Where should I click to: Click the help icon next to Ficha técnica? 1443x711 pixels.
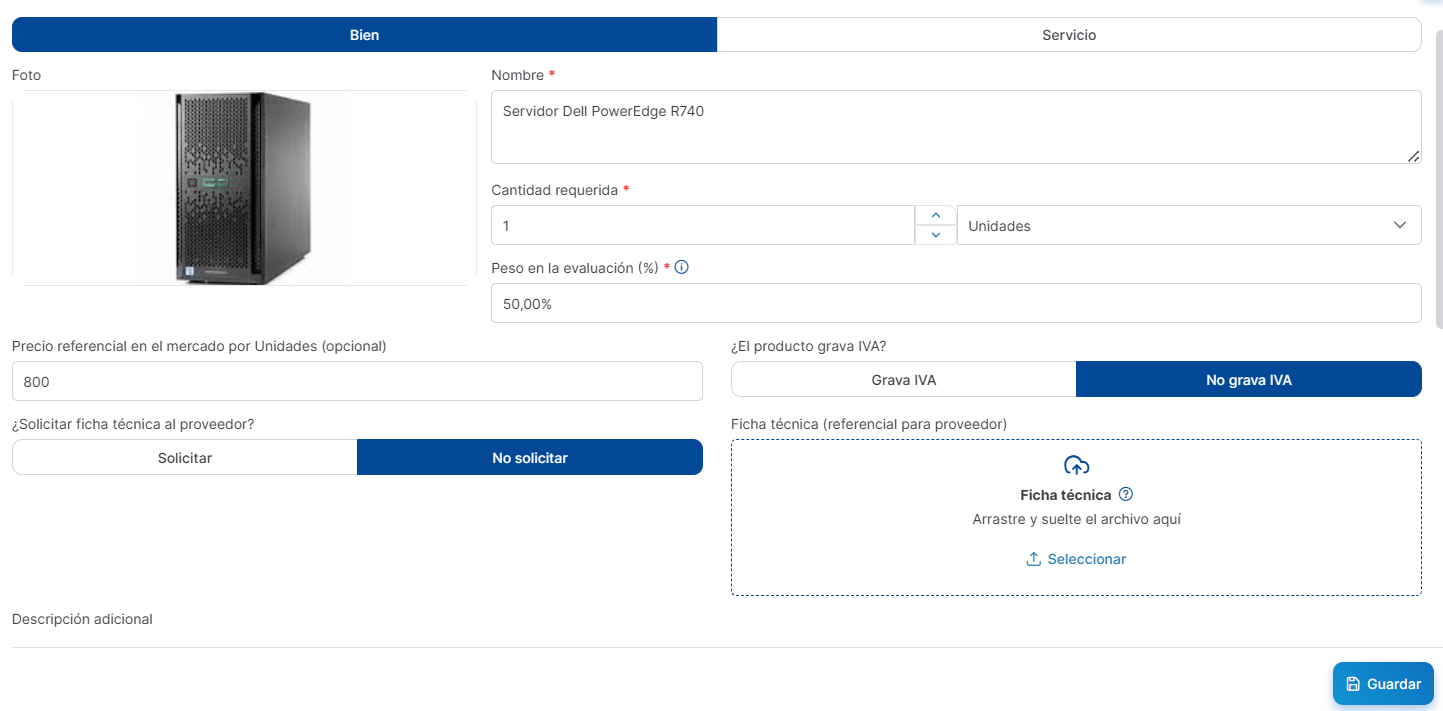tap(1126, 494)
